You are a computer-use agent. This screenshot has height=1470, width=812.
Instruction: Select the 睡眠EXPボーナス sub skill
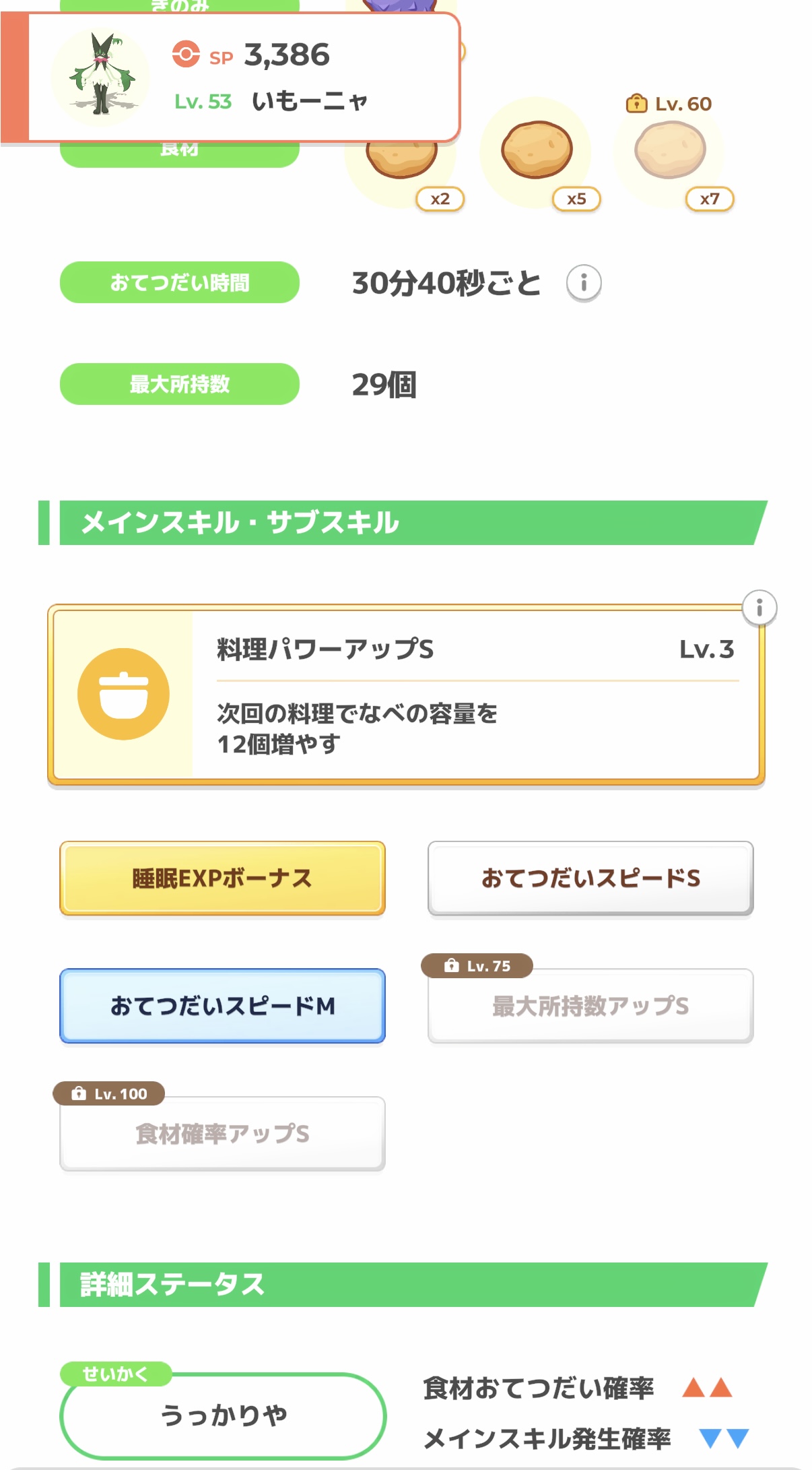point(222,878)
